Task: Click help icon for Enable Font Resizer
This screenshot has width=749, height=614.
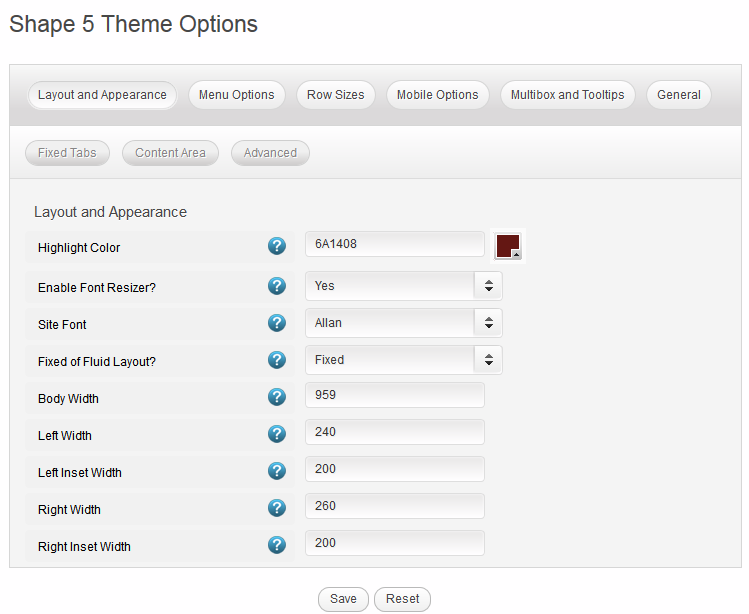Action: (277, 286)
